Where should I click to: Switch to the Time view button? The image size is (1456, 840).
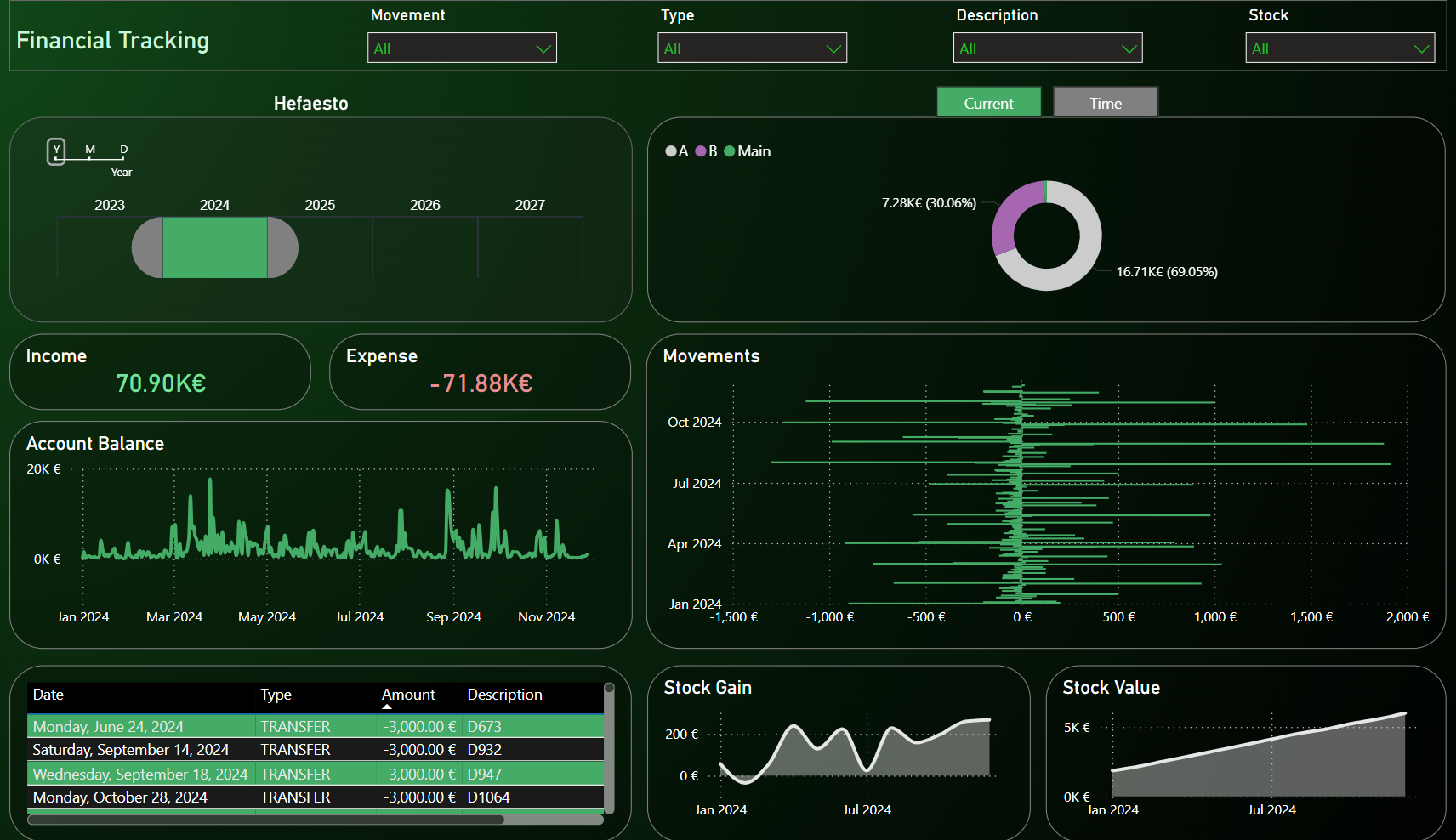[x=1106, y=102]
